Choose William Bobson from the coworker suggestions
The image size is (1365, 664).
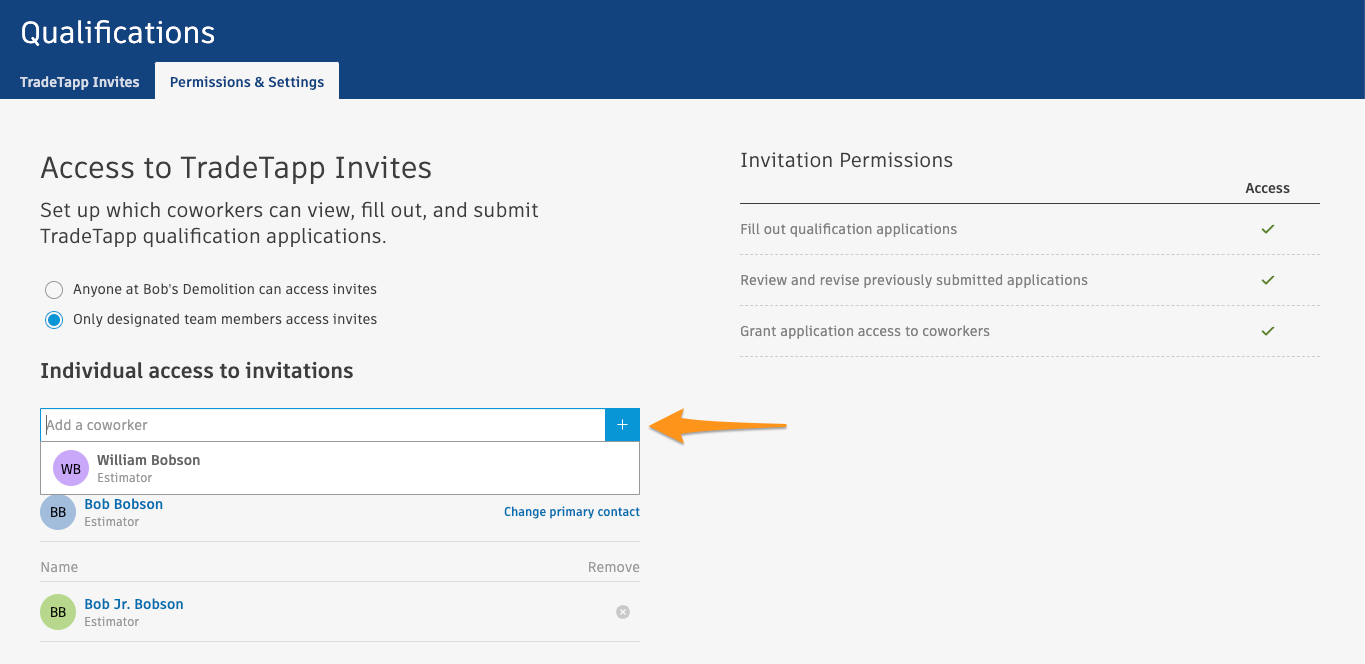[148, 461]
